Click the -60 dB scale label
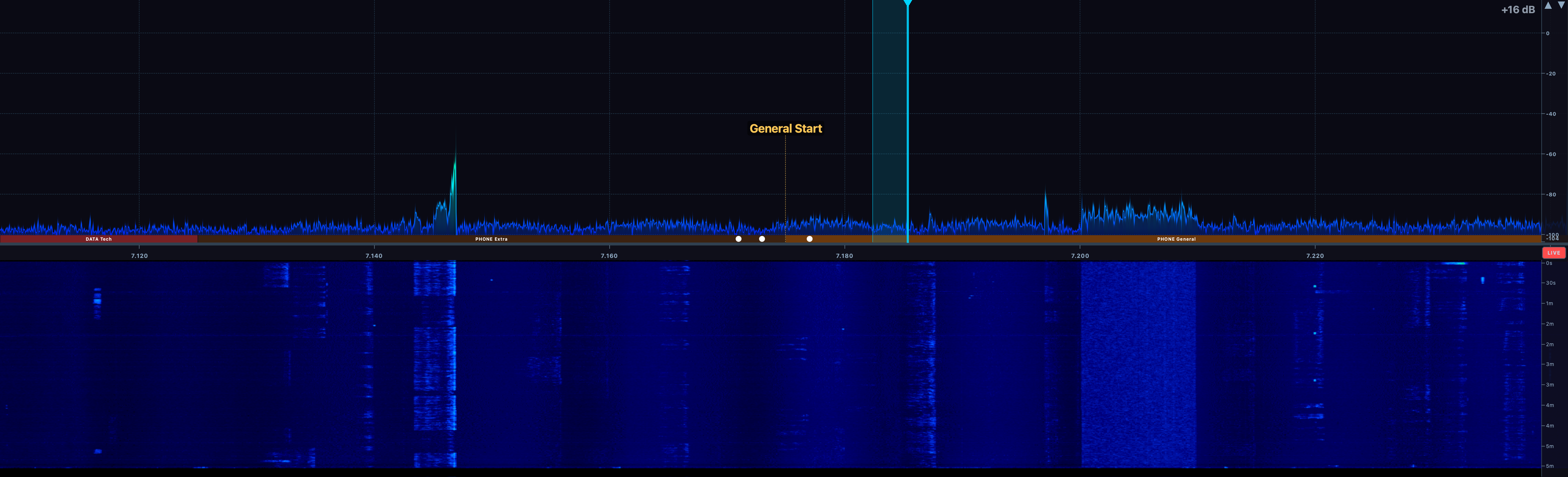 (1550, 155)
